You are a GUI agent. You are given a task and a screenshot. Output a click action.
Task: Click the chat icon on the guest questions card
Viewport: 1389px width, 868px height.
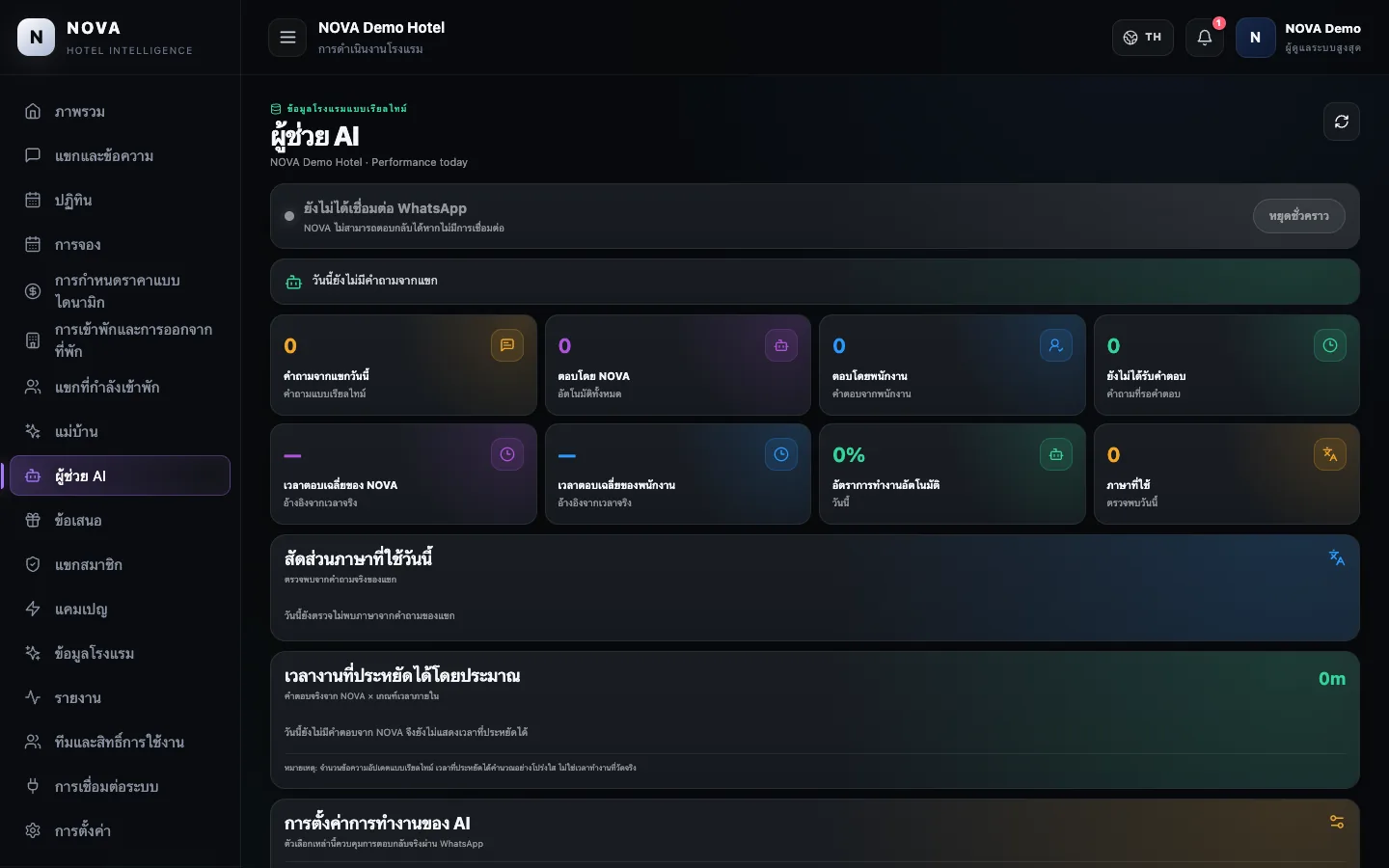(x=507, y=345)
